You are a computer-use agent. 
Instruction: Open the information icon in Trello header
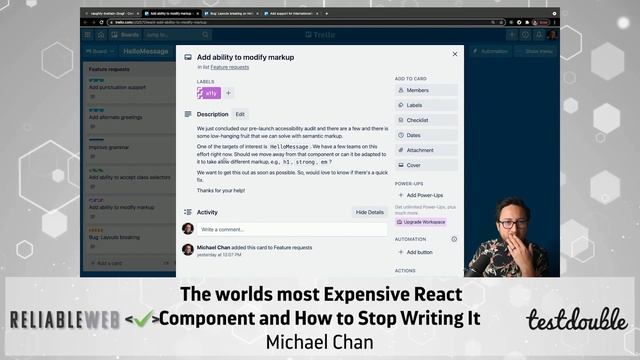[x=525, y=35]
